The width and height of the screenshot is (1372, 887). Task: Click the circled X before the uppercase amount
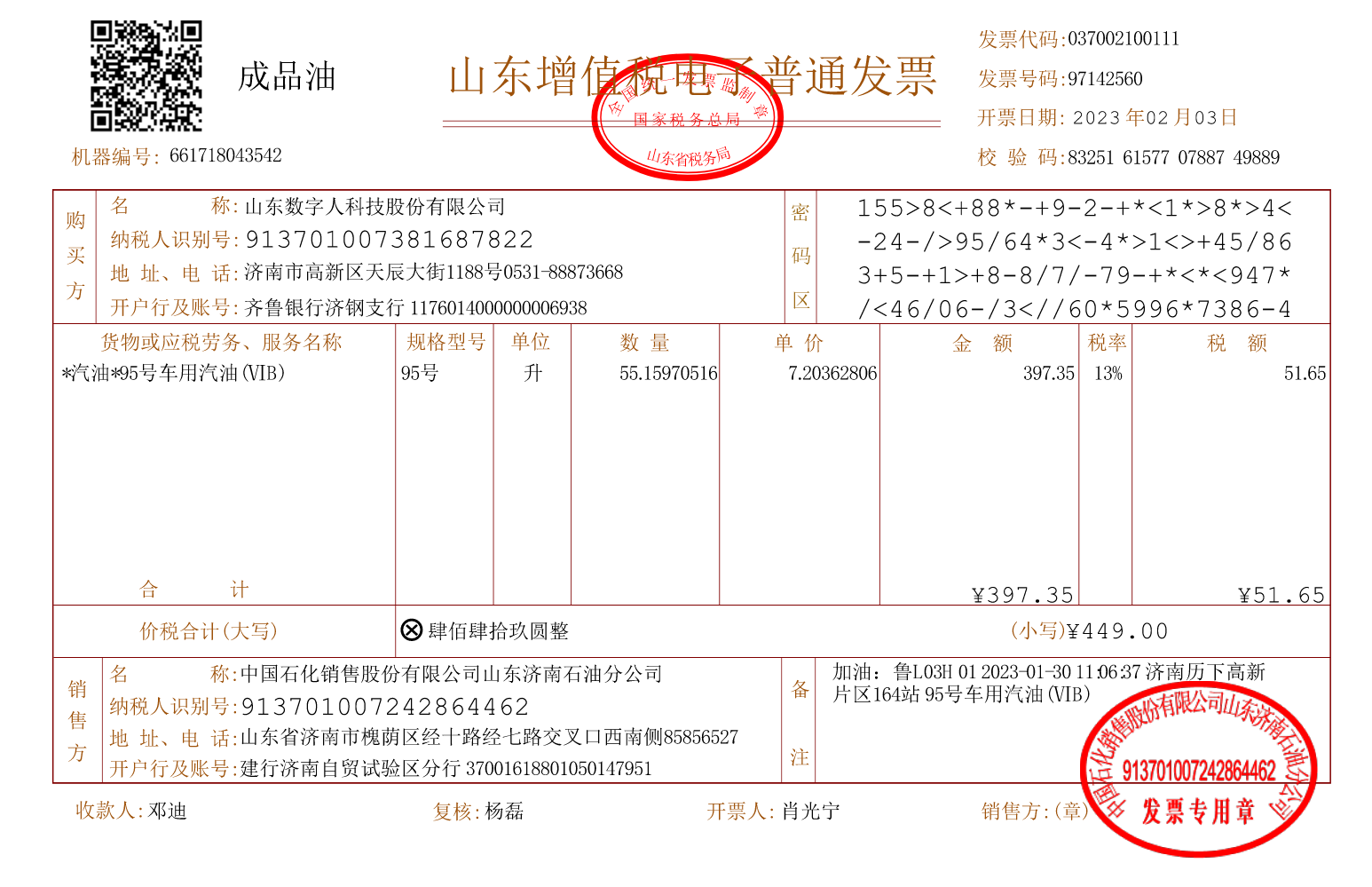(411, 630)
